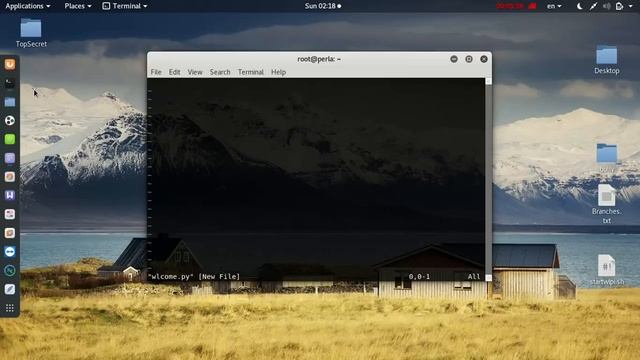Open the TopSecret folder on desktop
Viewport: 640px width, 360px height.
(31, 32)
